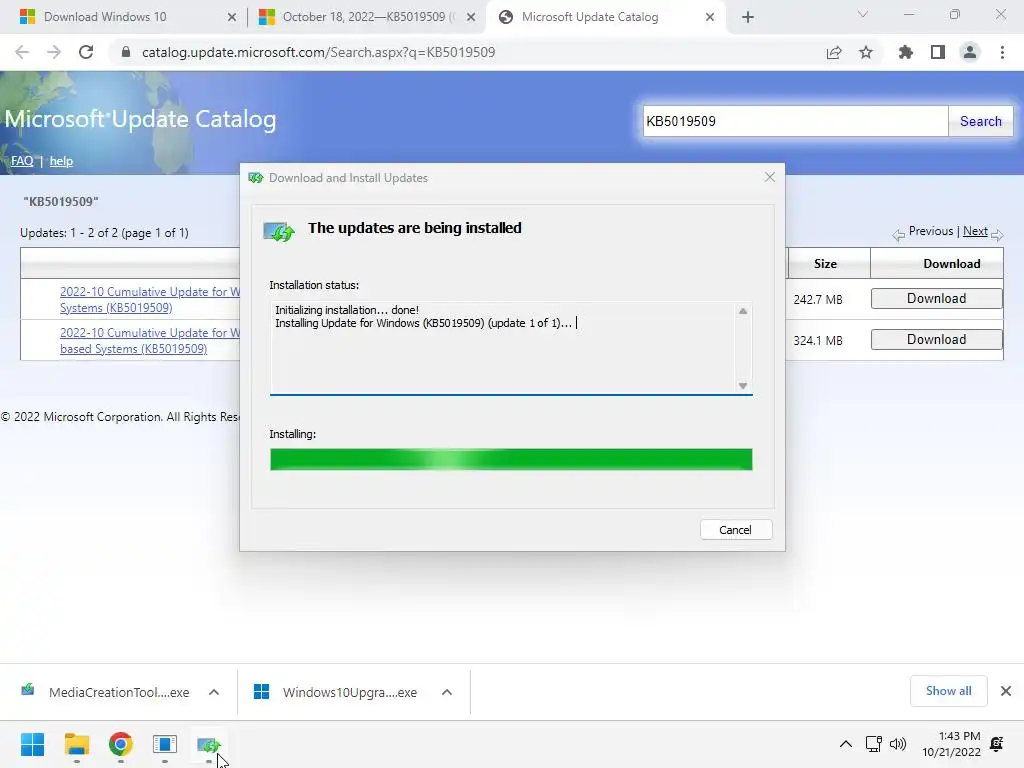Open File Explorer from taskbar
Viewport: 1024px width, 768px height.
coord(76,744)
